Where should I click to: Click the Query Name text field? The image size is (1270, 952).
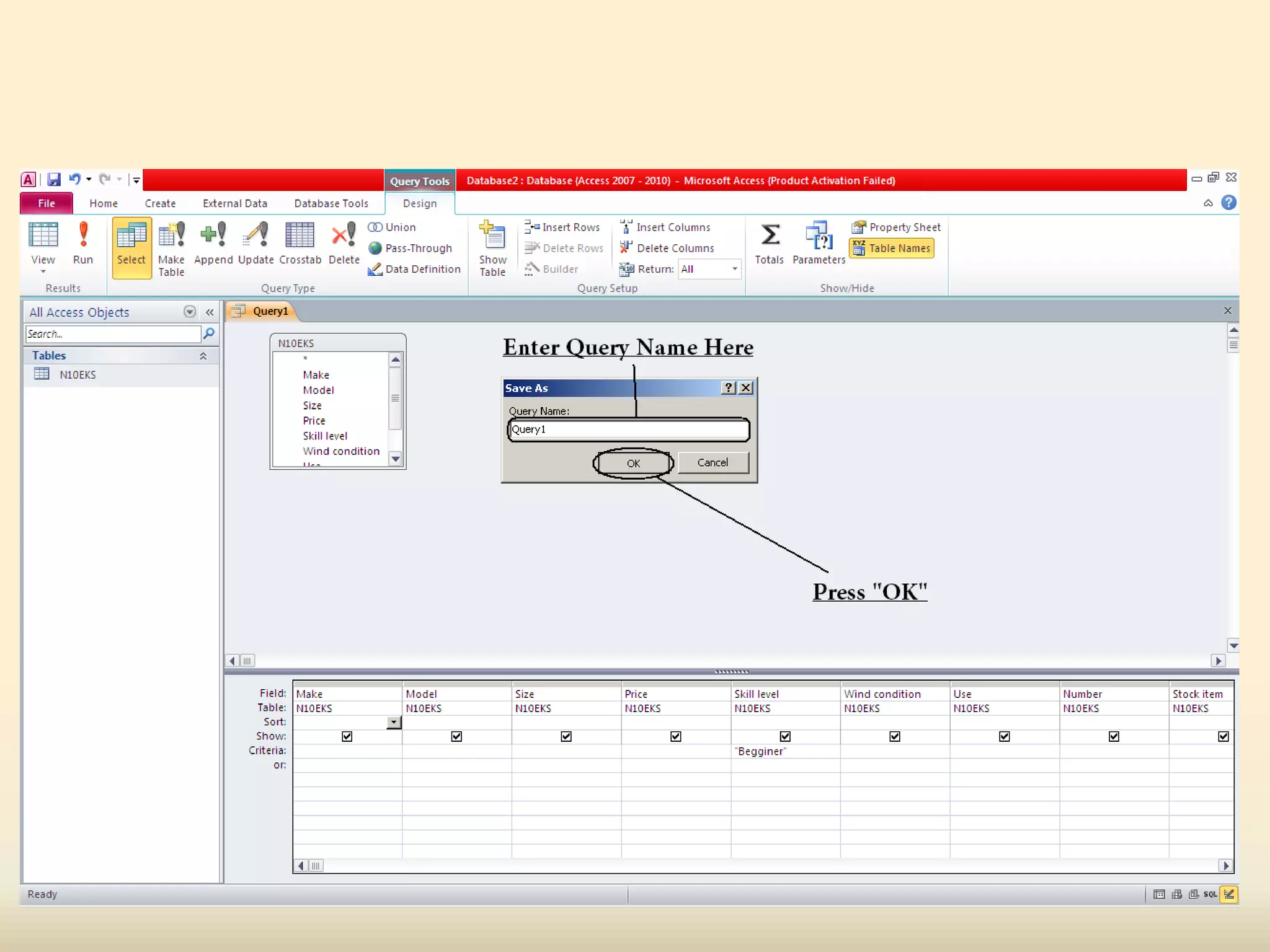(628, 430)
